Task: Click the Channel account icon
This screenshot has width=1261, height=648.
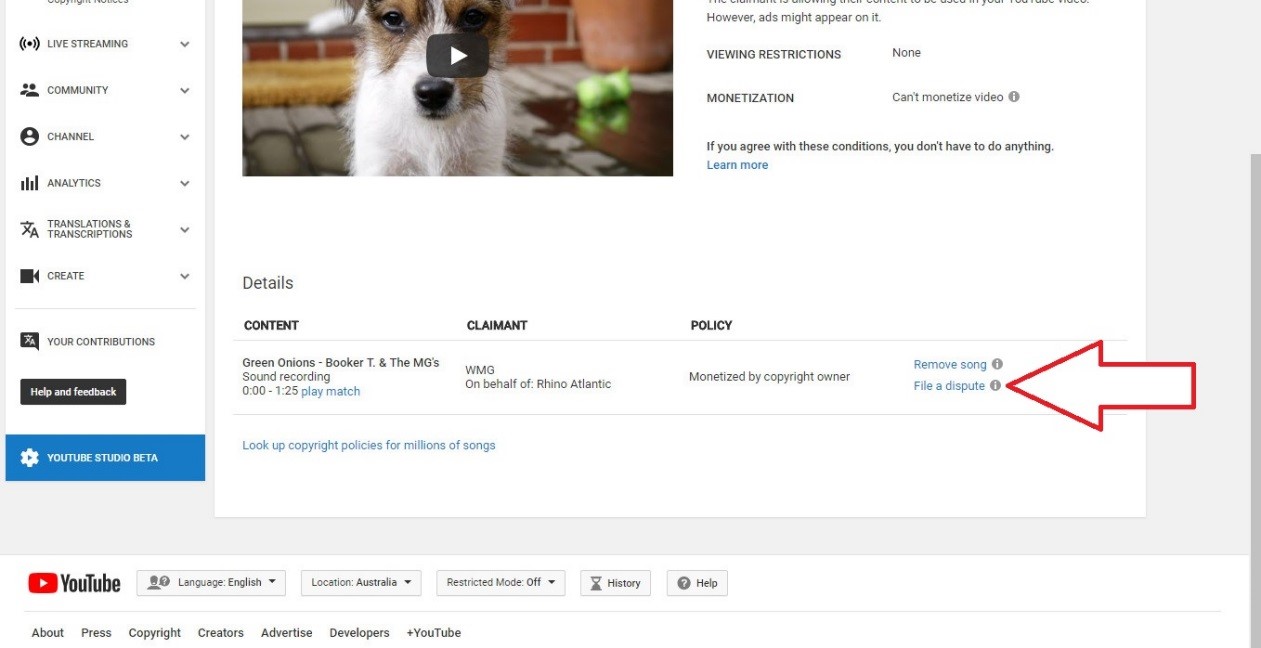Action: pyautogui.click(x=30, y=137)
